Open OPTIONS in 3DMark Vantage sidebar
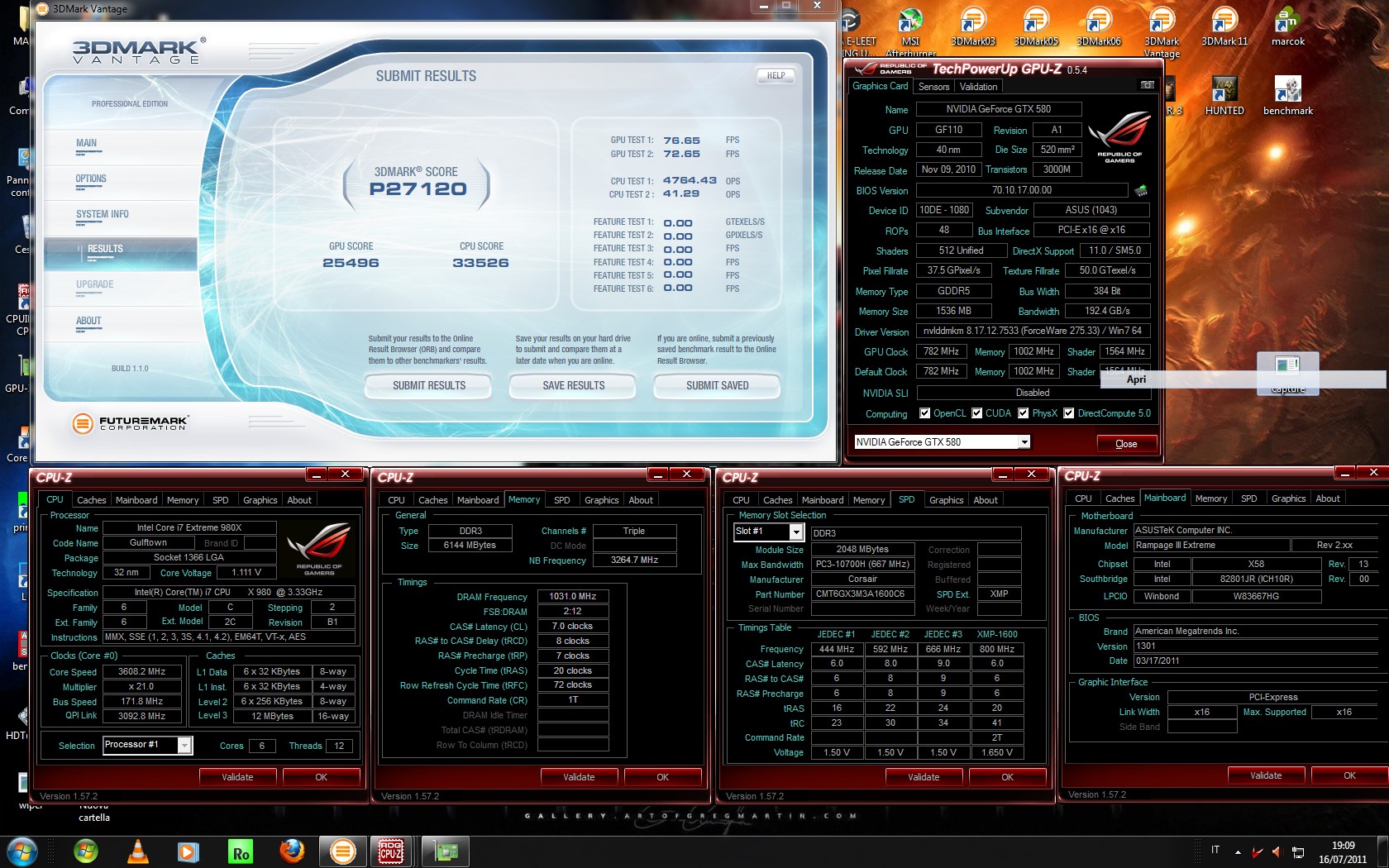Screen dimensions: 1389x868 (91, 179)
